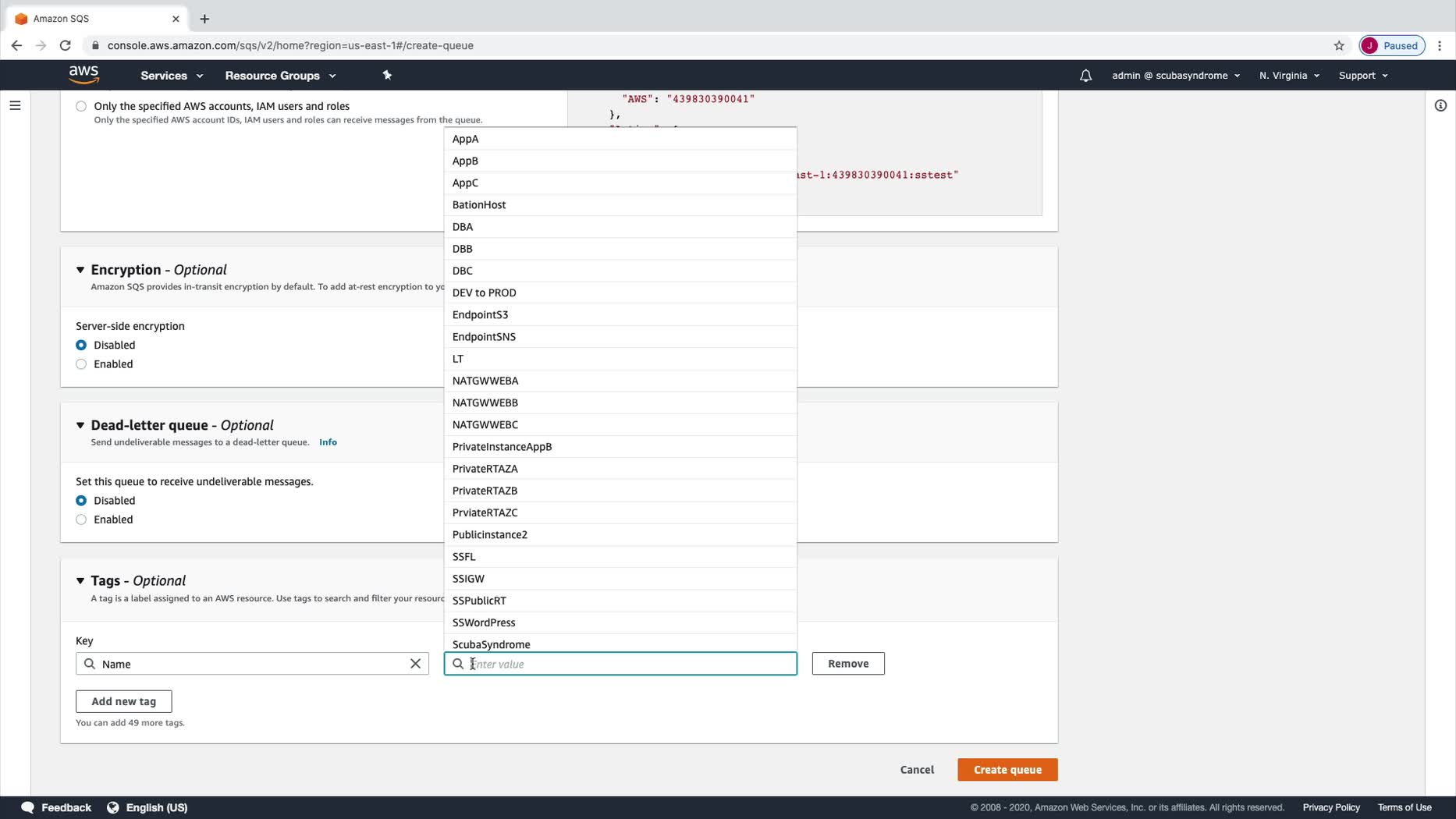Select Enabled for dead-letter queue

(x=81, y=519)
